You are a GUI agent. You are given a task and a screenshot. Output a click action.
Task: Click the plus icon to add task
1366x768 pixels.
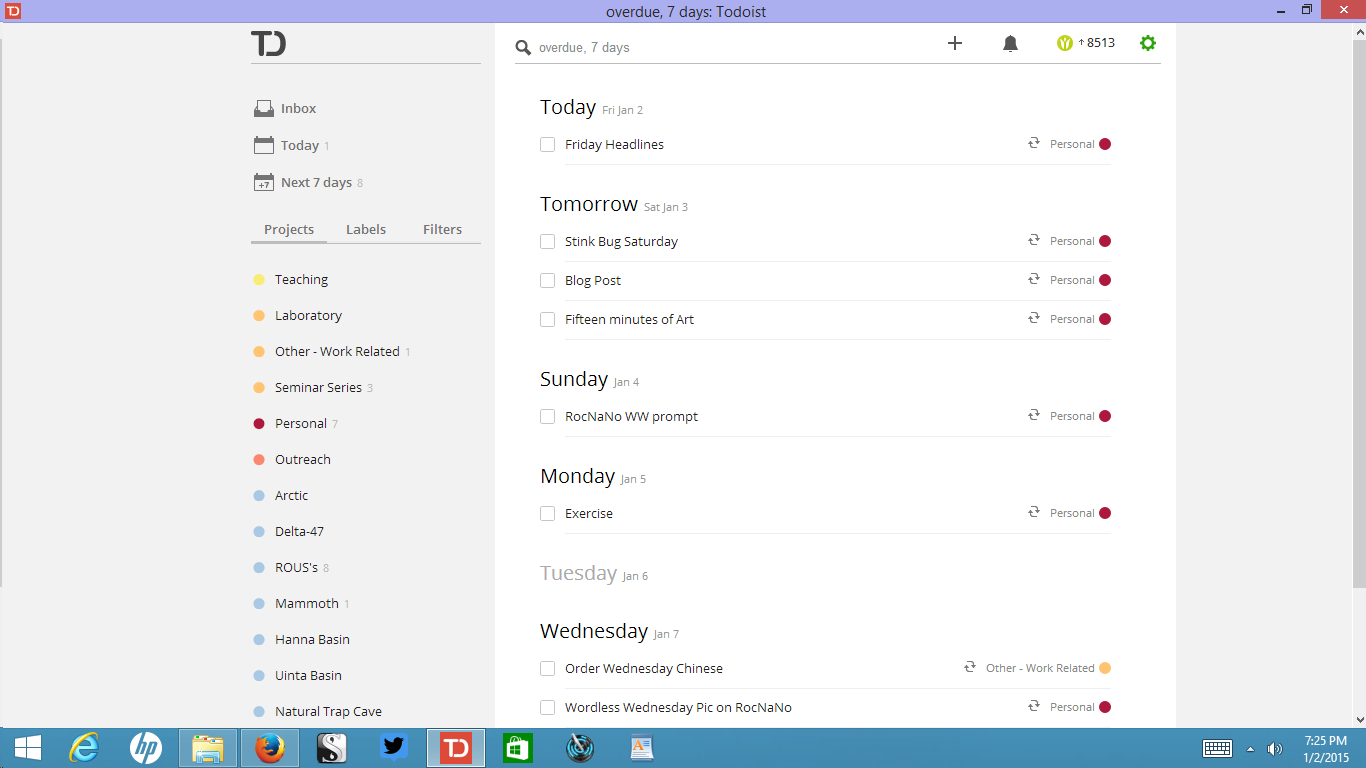tap(954, 43)
